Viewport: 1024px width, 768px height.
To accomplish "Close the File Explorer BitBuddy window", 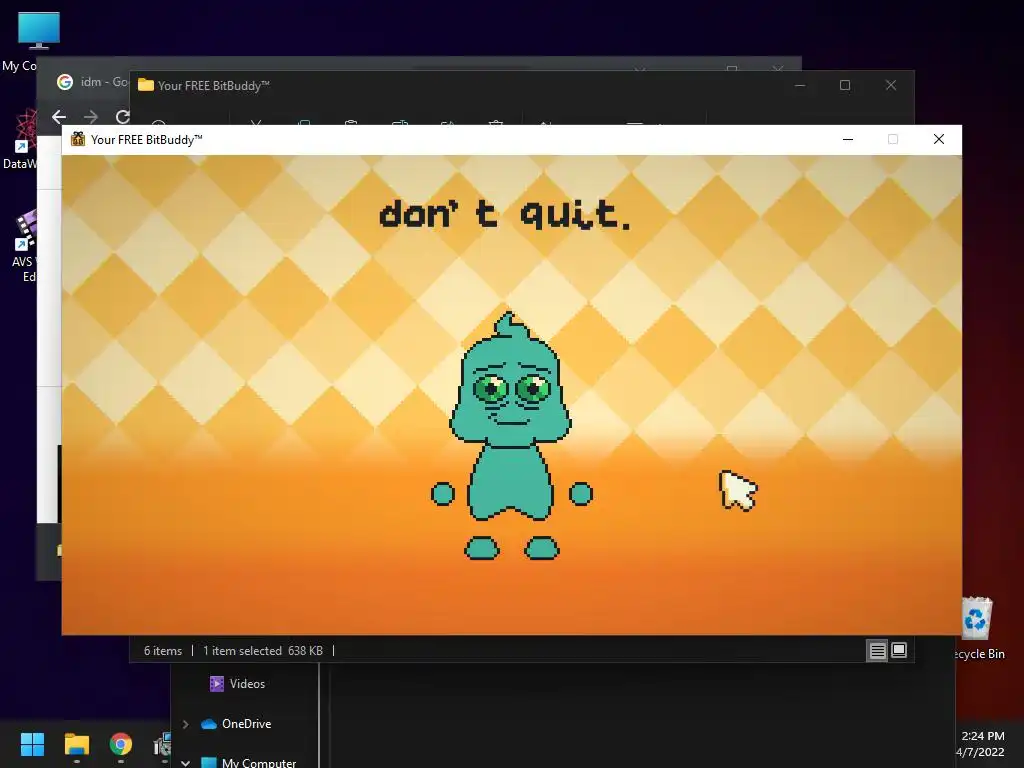I will pos(891,85).
